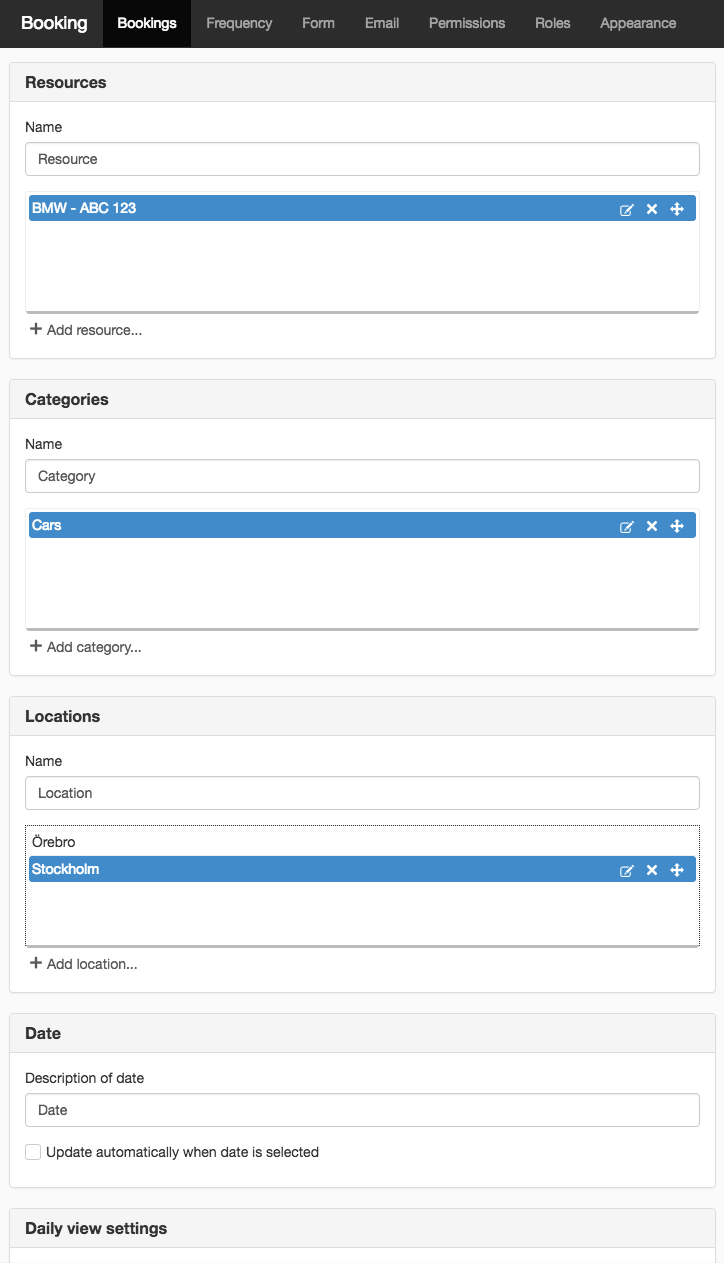Focus the Description of date field
The image size is (724, 1263).
[x=362, y=1110]
